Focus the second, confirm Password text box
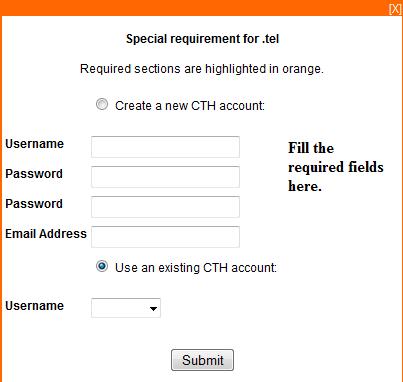This screenshot has height=382, width=403. point(165,207)
